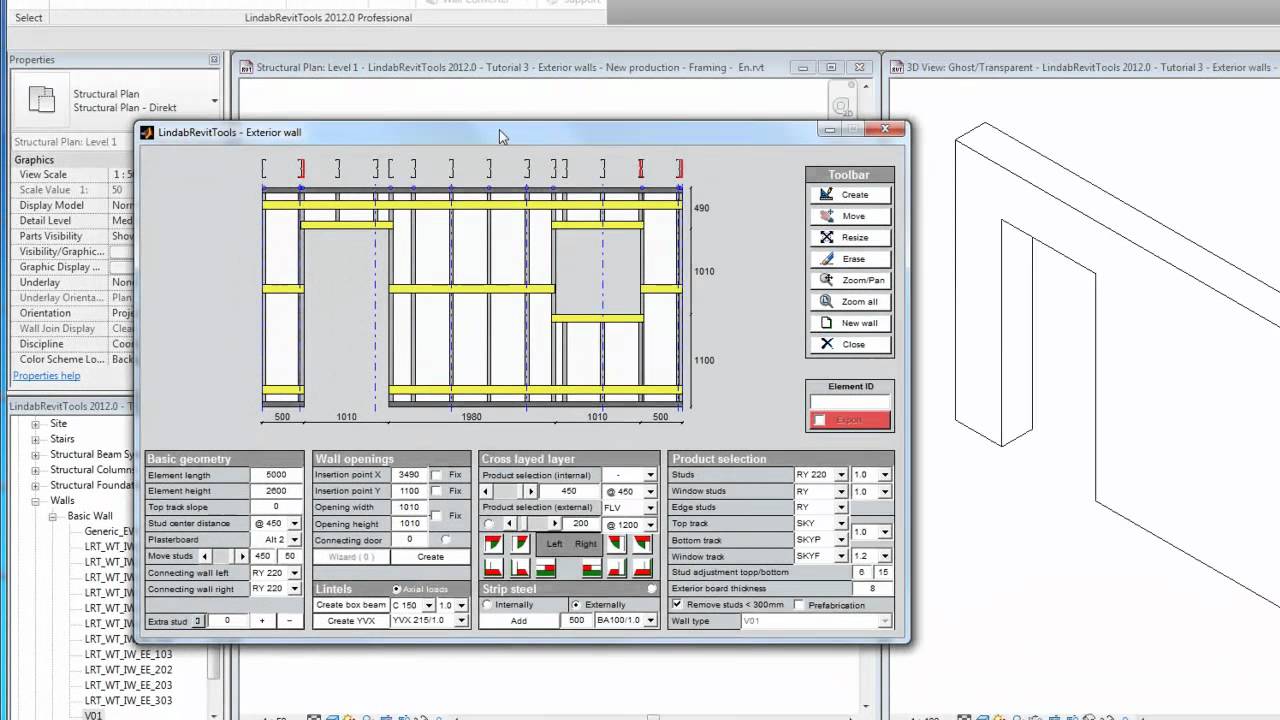Select the Erase tool icon

click(826, 259)
